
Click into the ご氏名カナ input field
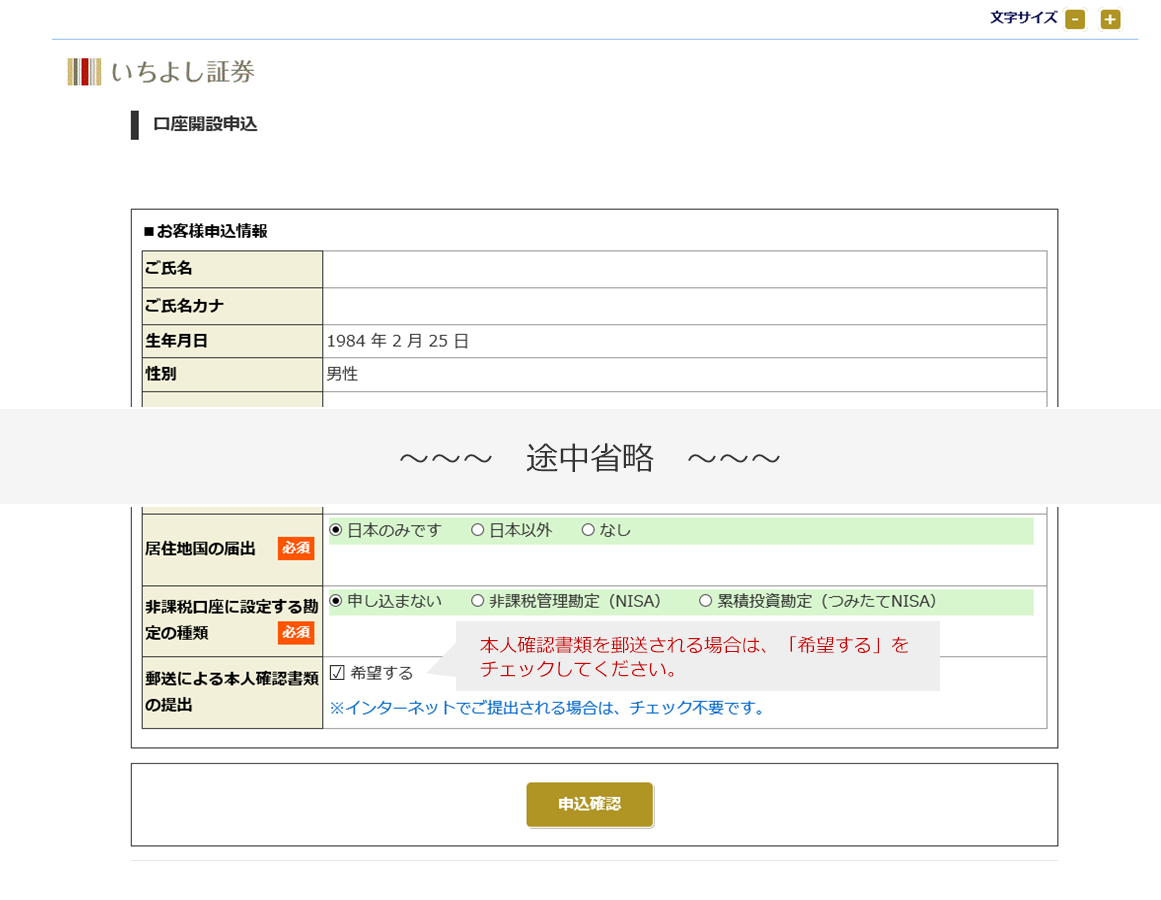pyautogui.click(x=685, y=305)
